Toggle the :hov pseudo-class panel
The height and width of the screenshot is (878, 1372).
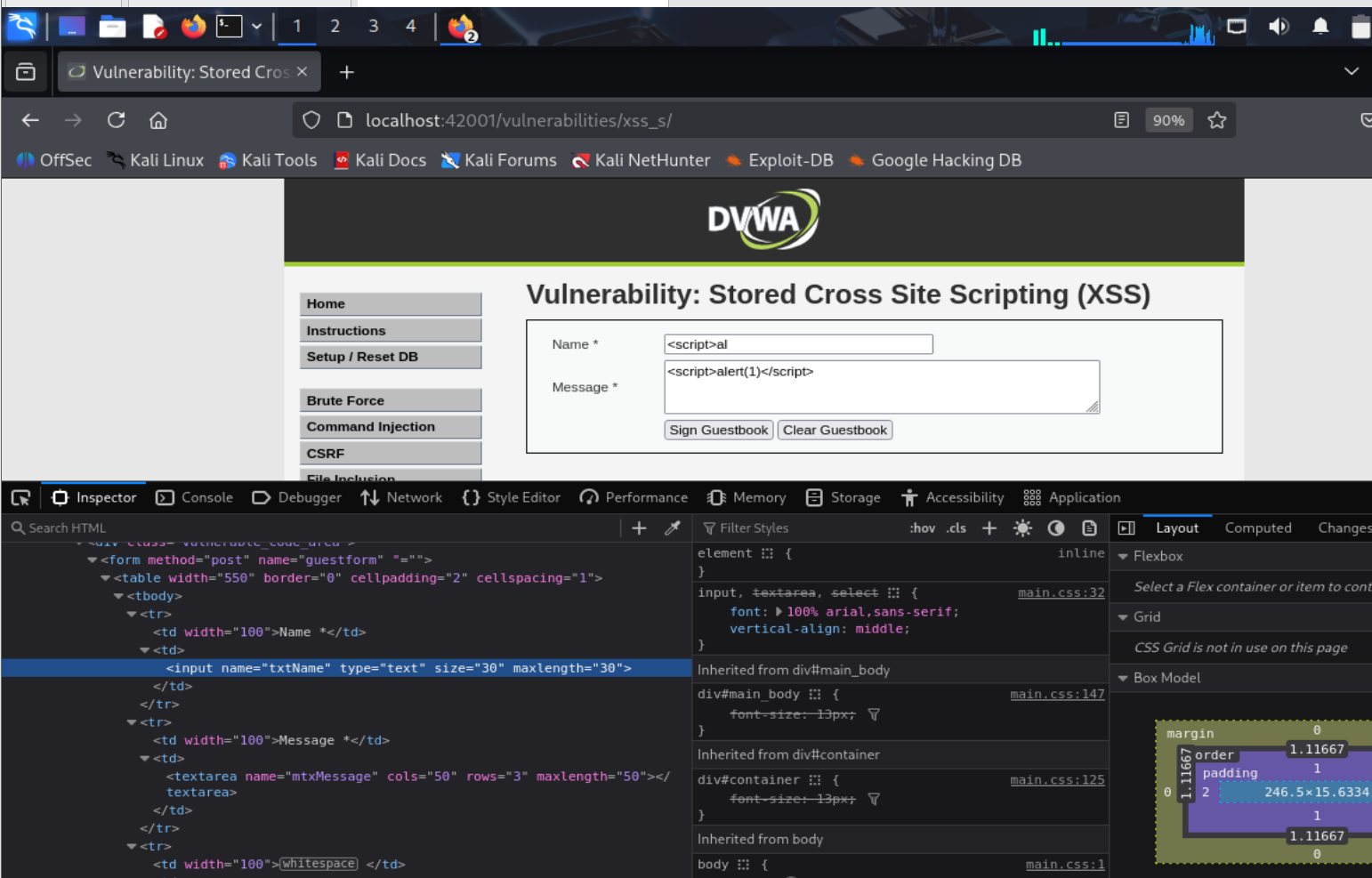pos(922,528)
